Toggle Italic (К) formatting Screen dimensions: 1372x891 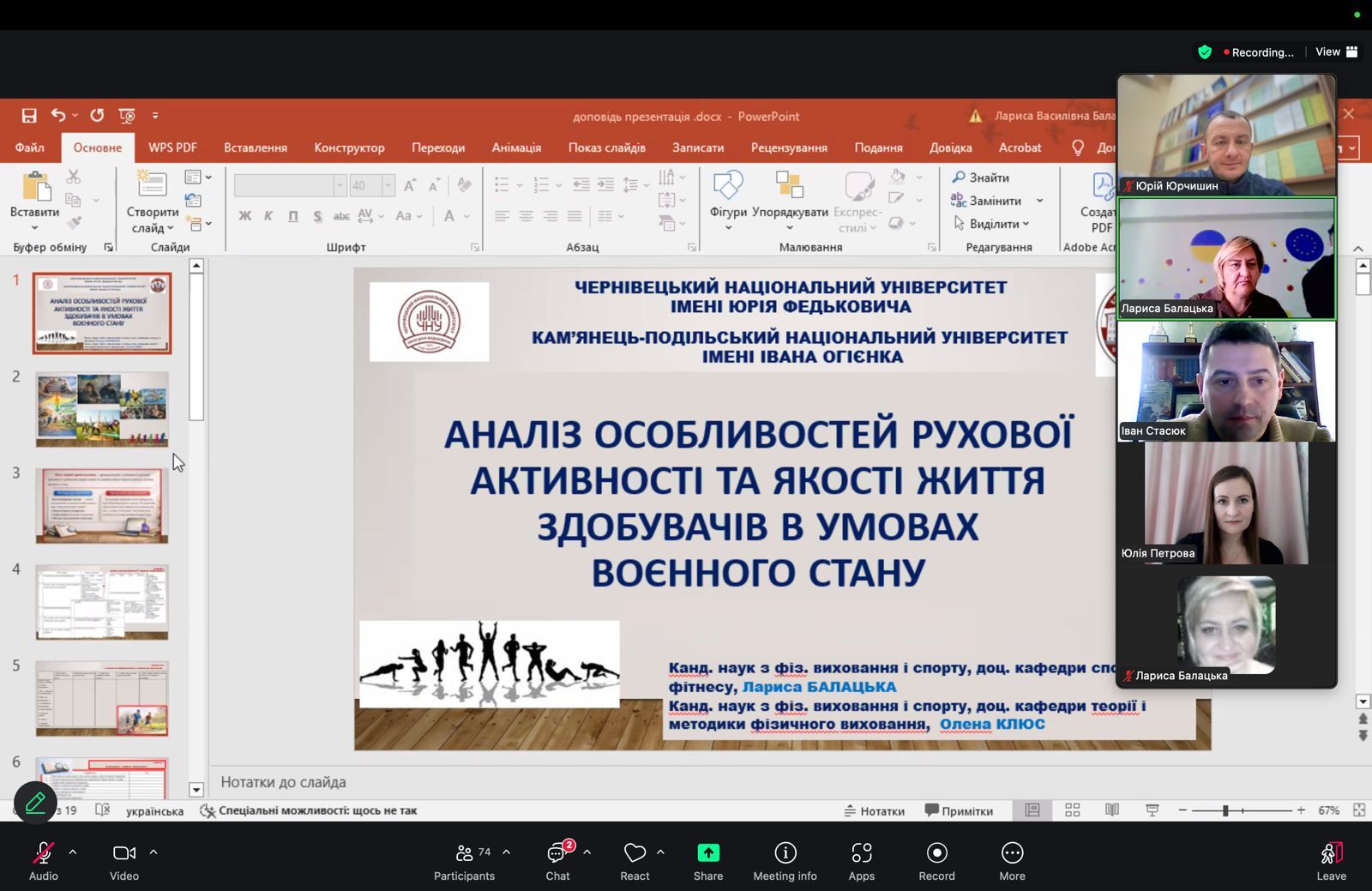click(269, 216)
